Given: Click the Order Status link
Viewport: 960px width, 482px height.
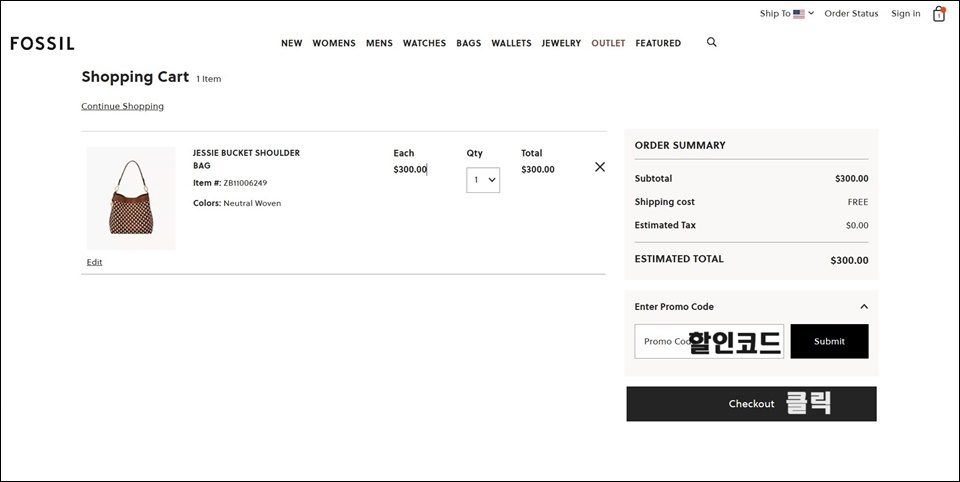Looking at the screenshot, I should tap(851, 13).
